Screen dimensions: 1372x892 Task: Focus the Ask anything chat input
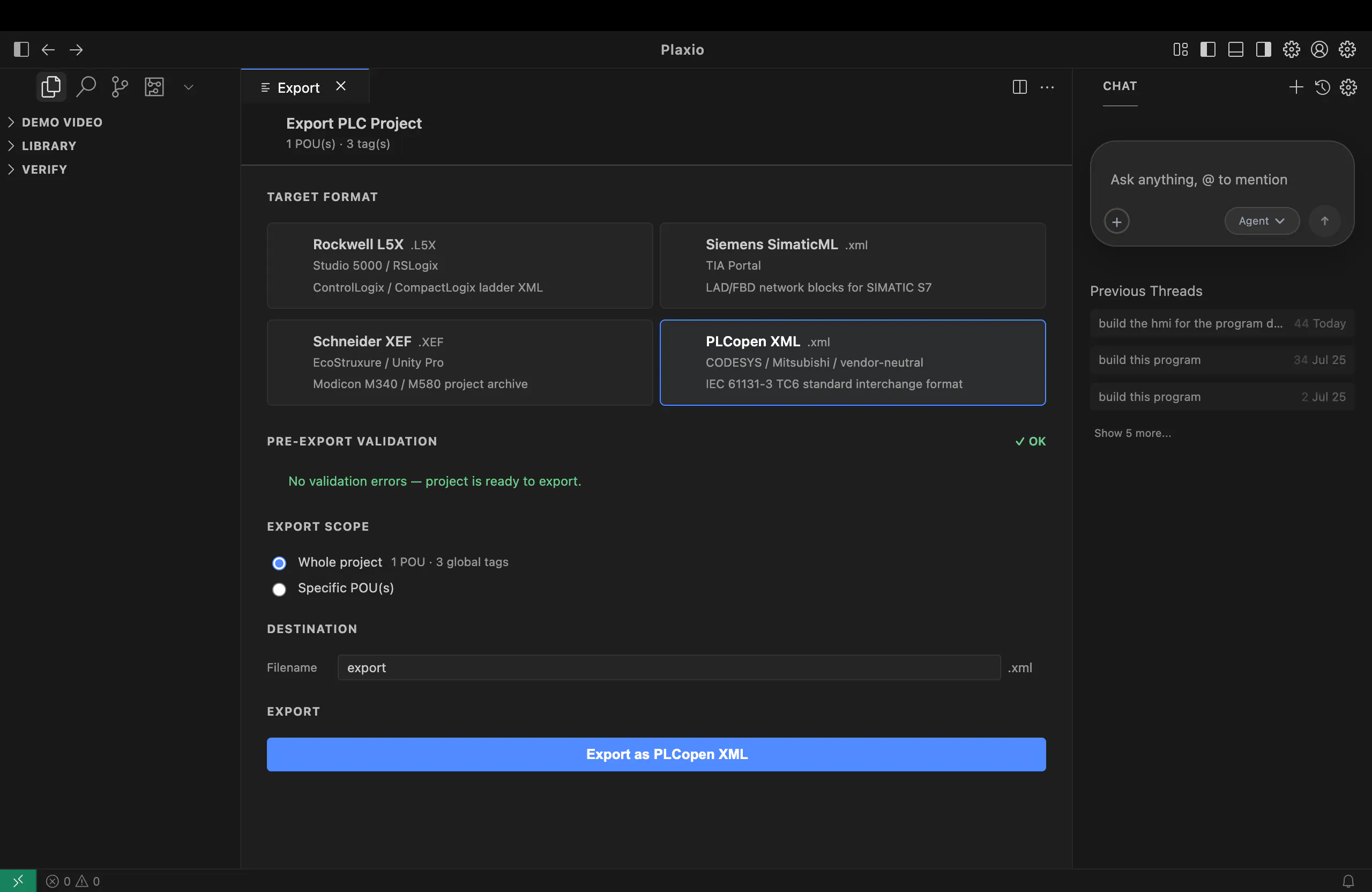pyautogui.click(x=1221, y=180)
